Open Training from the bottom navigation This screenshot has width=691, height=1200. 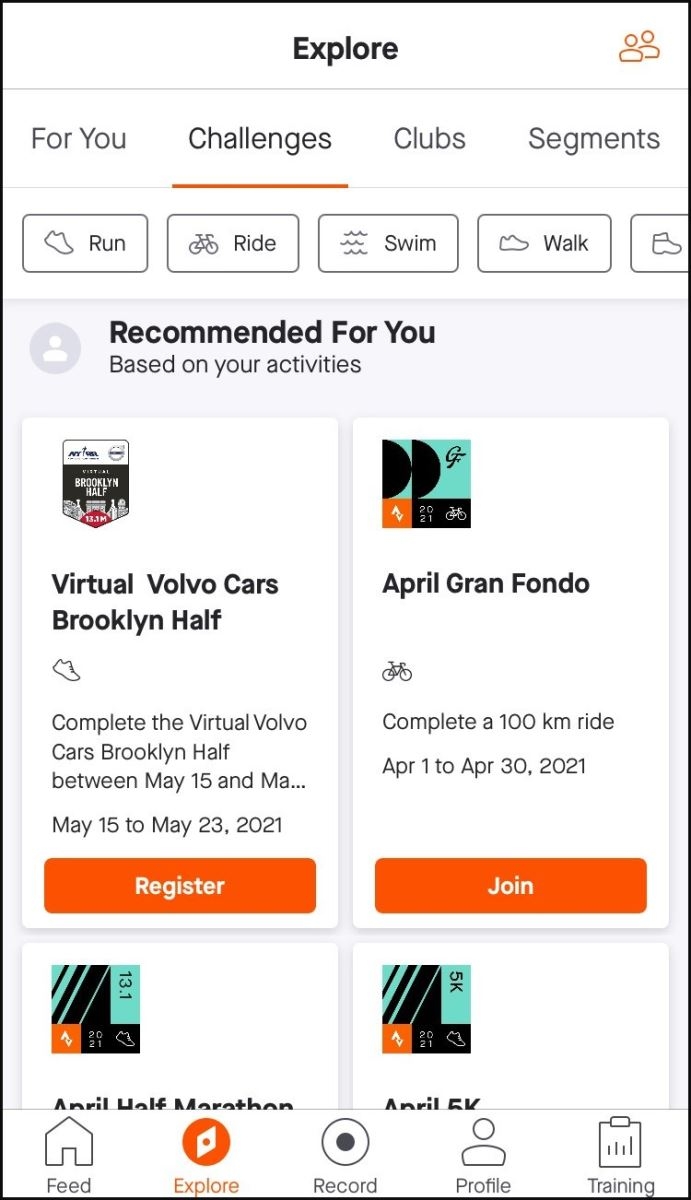point(621,1150)
